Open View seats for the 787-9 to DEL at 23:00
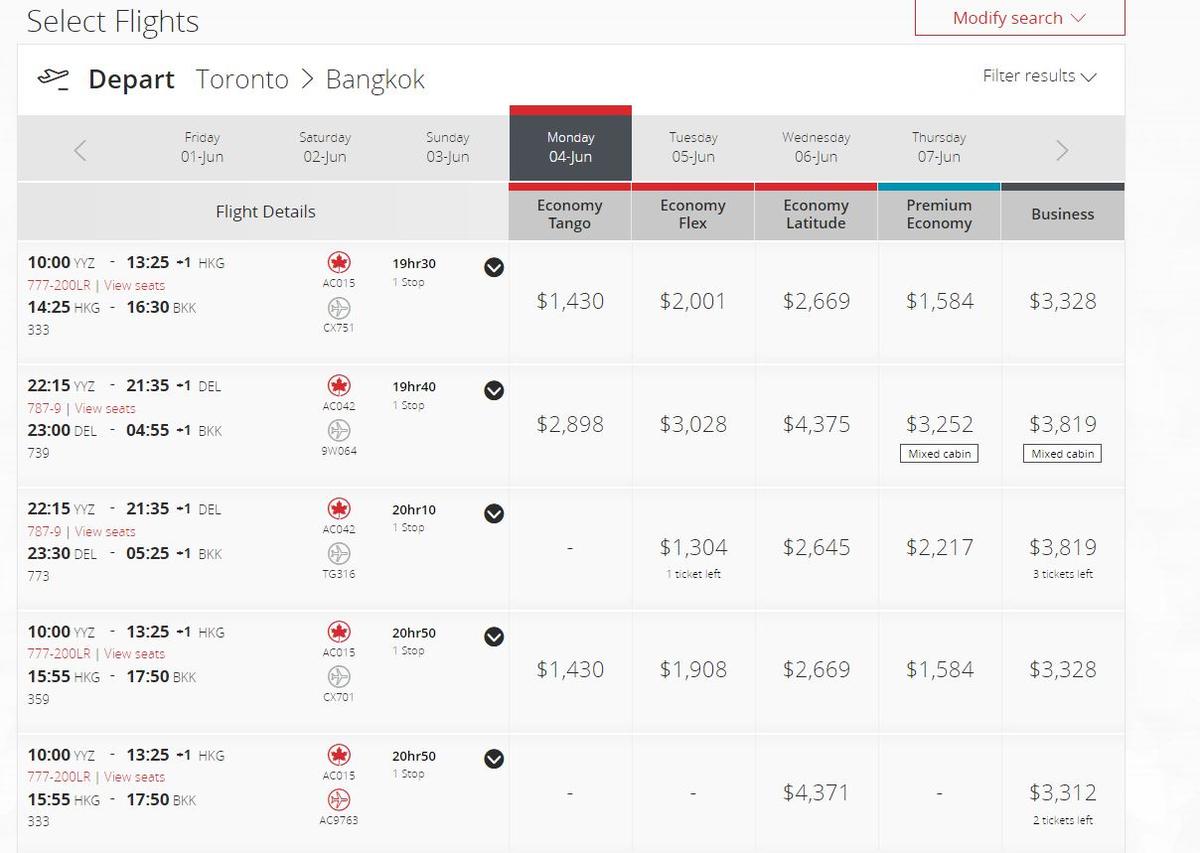The width and height of the screenshot is (1200, 853). tap(105, 408)
